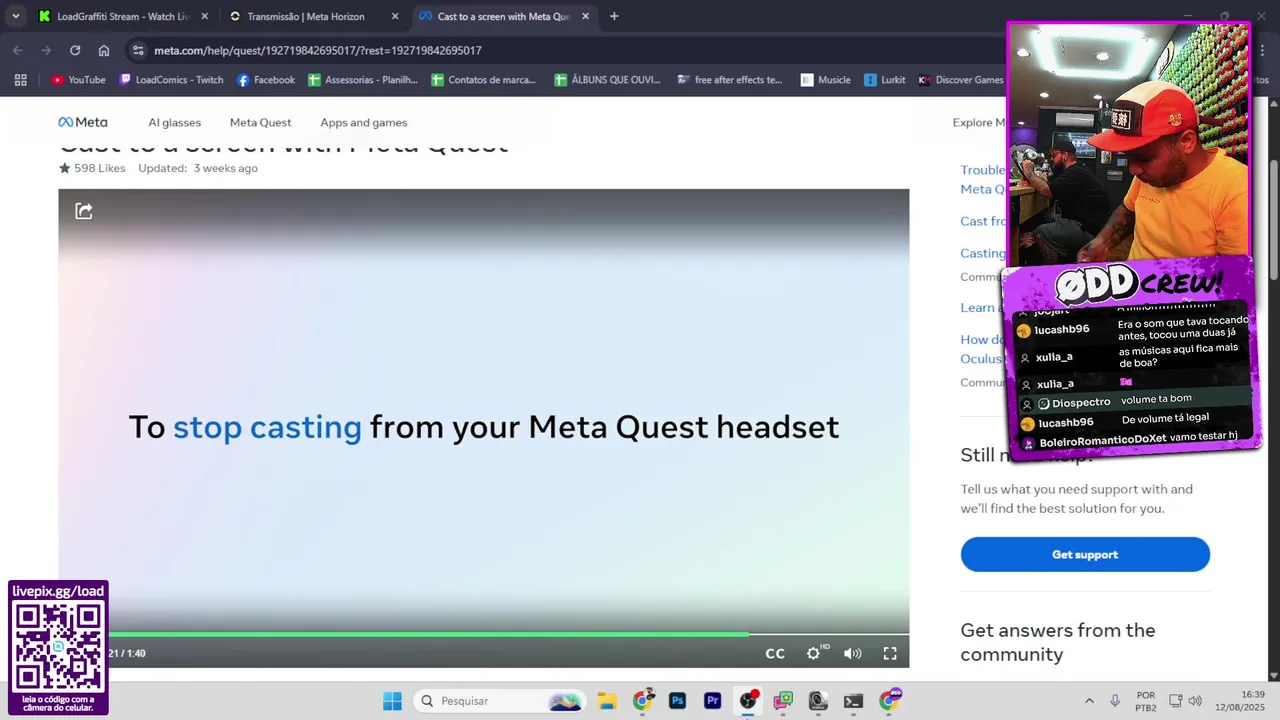The width and height of the screenshot is (1280, 720).
Task: Open the volume tray icon
Action: [x=1195, y=701]
